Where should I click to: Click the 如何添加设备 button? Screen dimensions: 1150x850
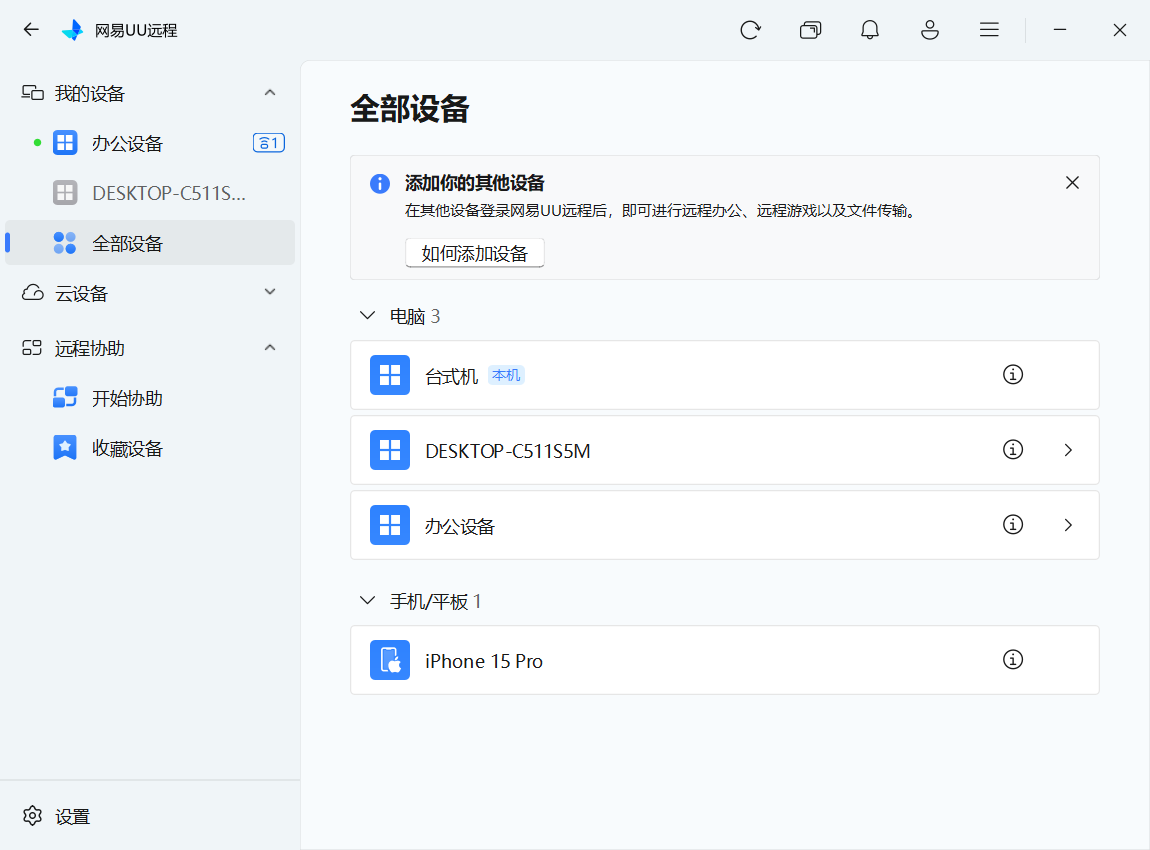(475, 254)
